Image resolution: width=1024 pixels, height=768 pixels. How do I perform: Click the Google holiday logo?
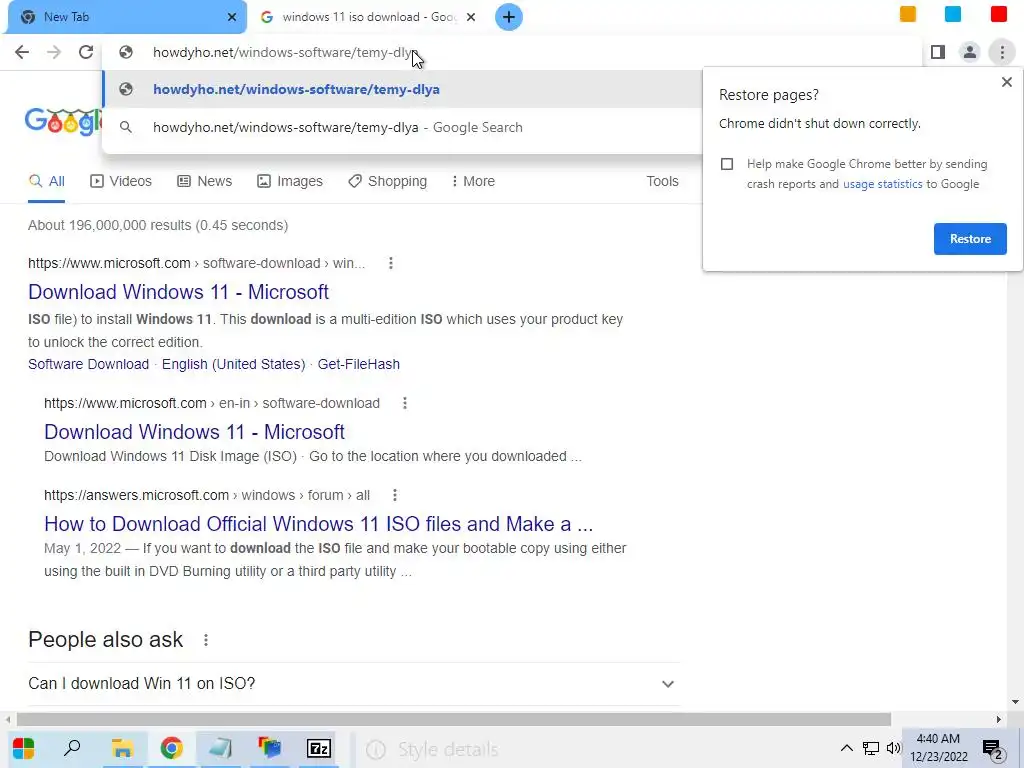tap(63, 122)
